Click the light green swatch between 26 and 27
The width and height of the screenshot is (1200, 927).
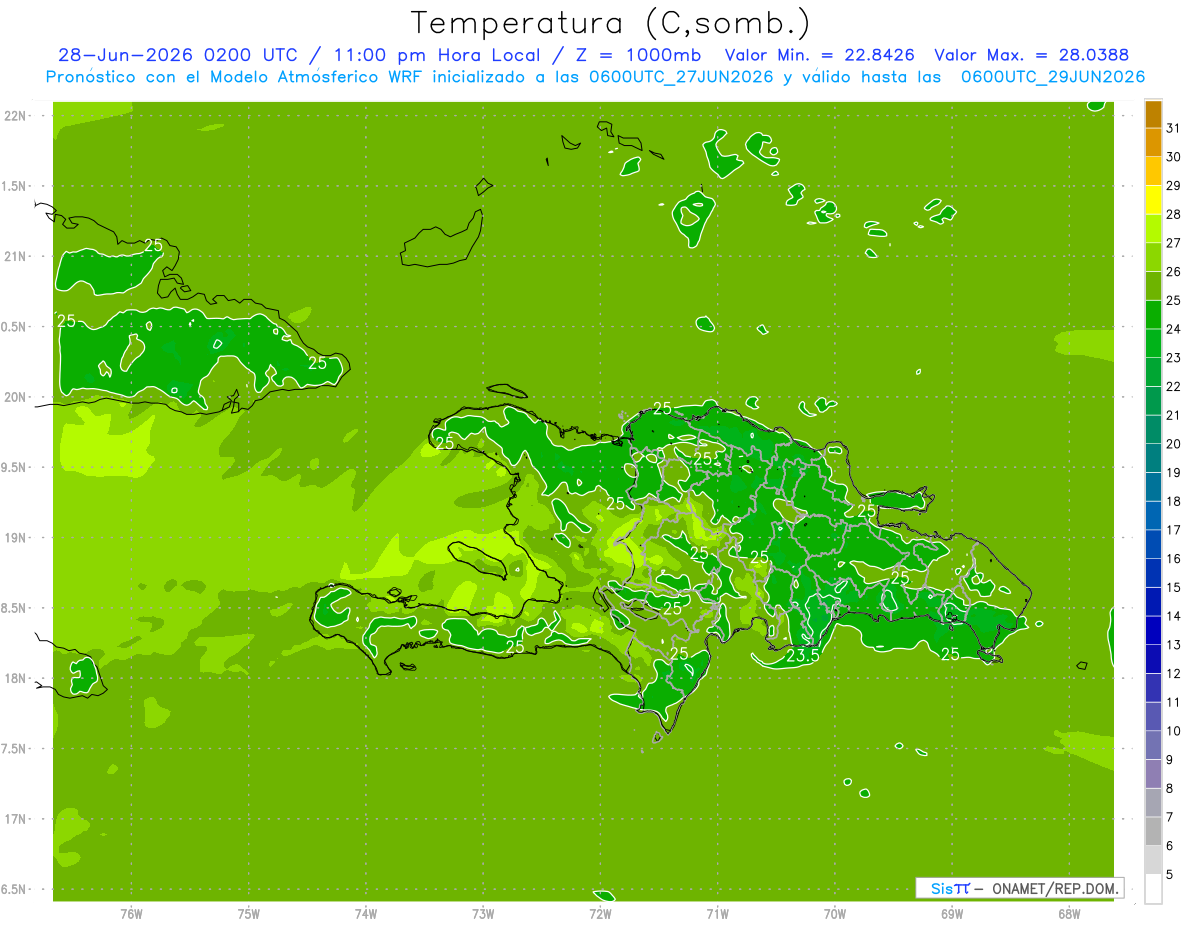(x=1153, y=257)
